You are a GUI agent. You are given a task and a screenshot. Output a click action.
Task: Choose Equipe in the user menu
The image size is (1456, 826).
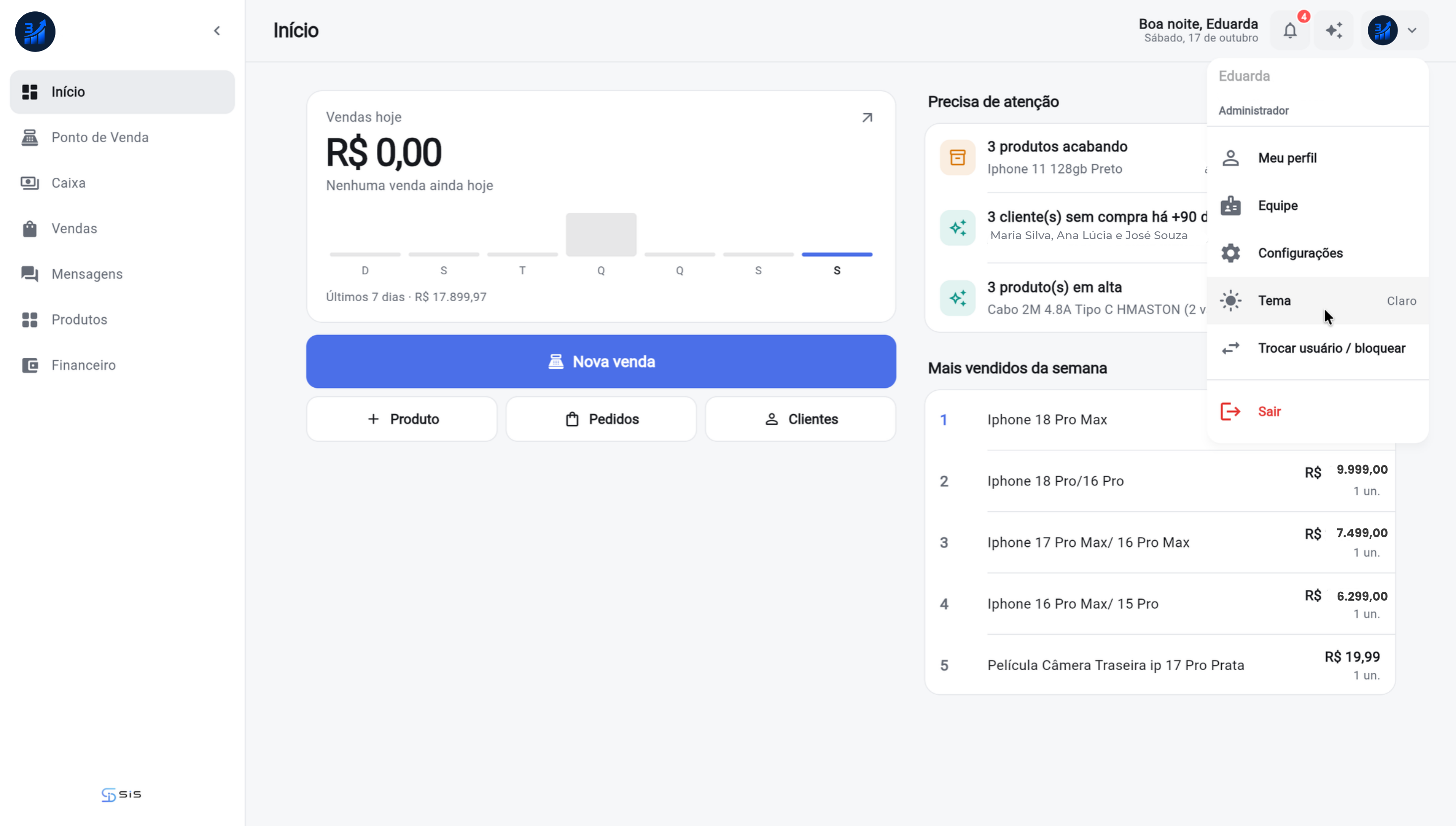pos(1317,206)
